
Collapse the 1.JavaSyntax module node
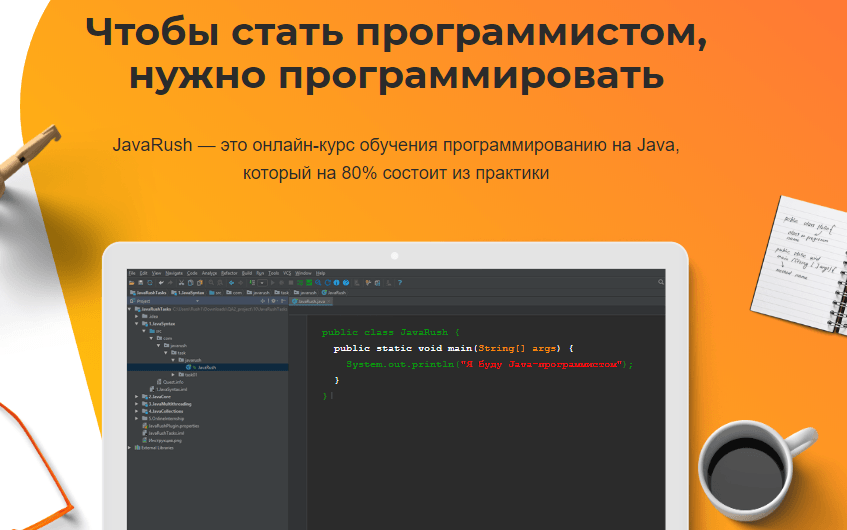coord(137,324)
